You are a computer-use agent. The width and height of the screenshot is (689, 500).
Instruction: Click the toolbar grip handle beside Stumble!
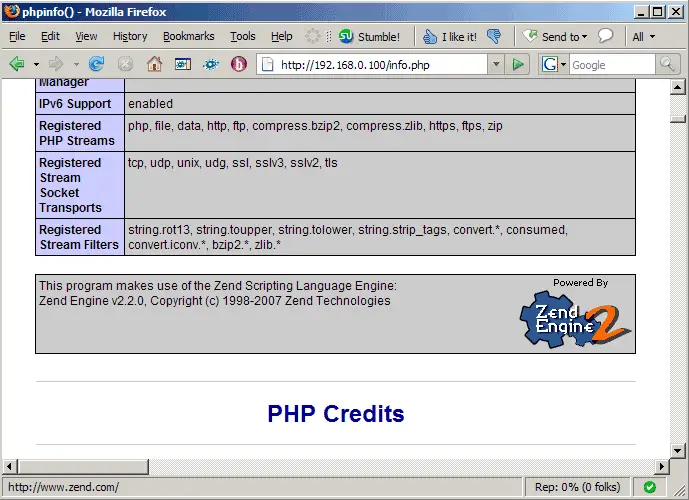point(329,36)
